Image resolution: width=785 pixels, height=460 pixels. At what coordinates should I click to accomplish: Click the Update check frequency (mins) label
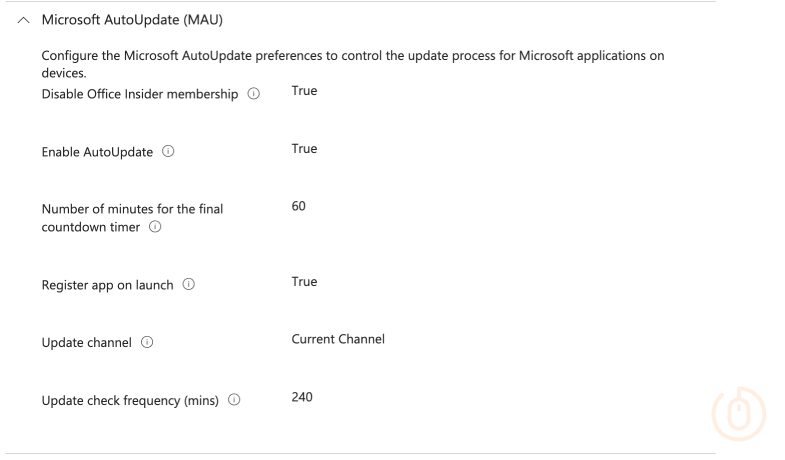click(132, 401)
